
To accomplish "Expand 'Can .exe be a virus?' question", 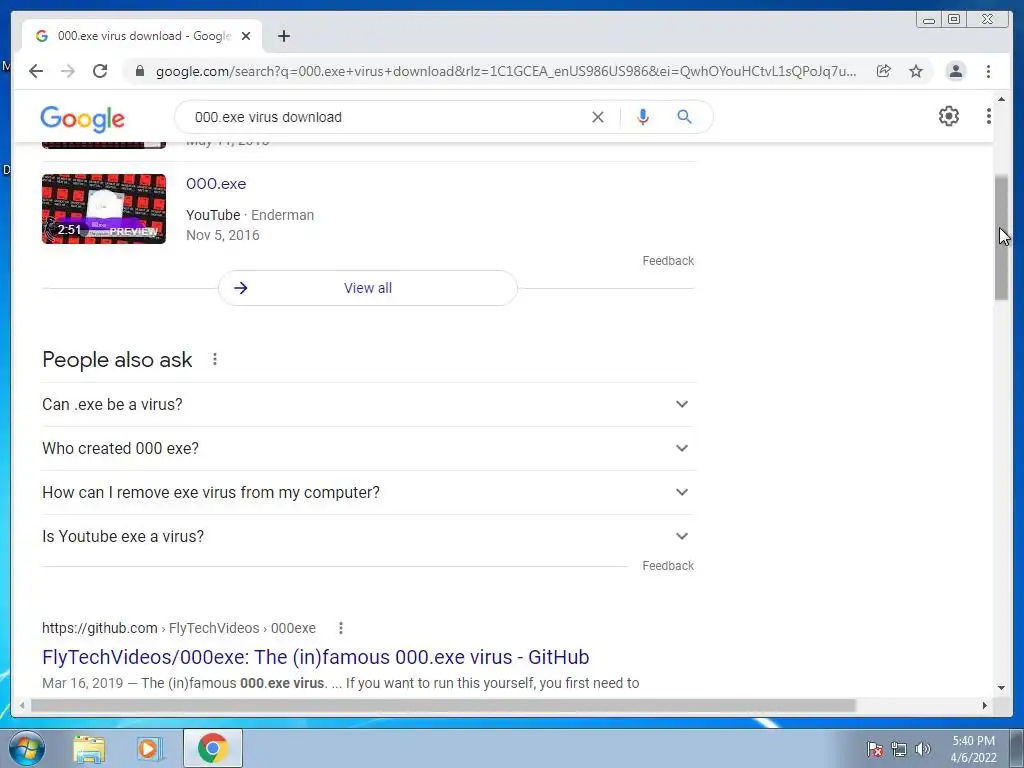I will pos(368,404).
